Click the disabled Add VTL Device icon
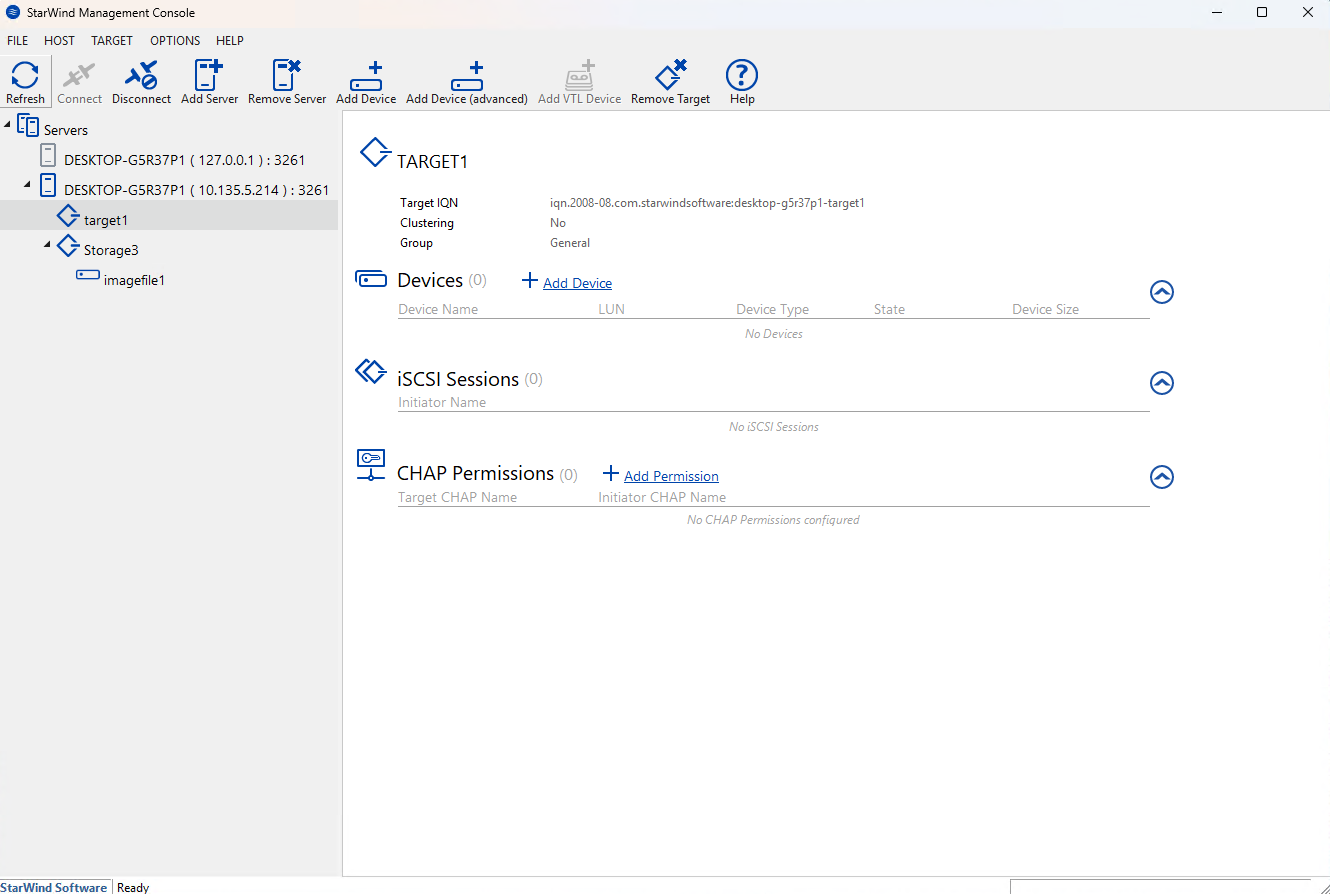The width and height of the screenshot is (1330, 894). (x=580, y=77)
